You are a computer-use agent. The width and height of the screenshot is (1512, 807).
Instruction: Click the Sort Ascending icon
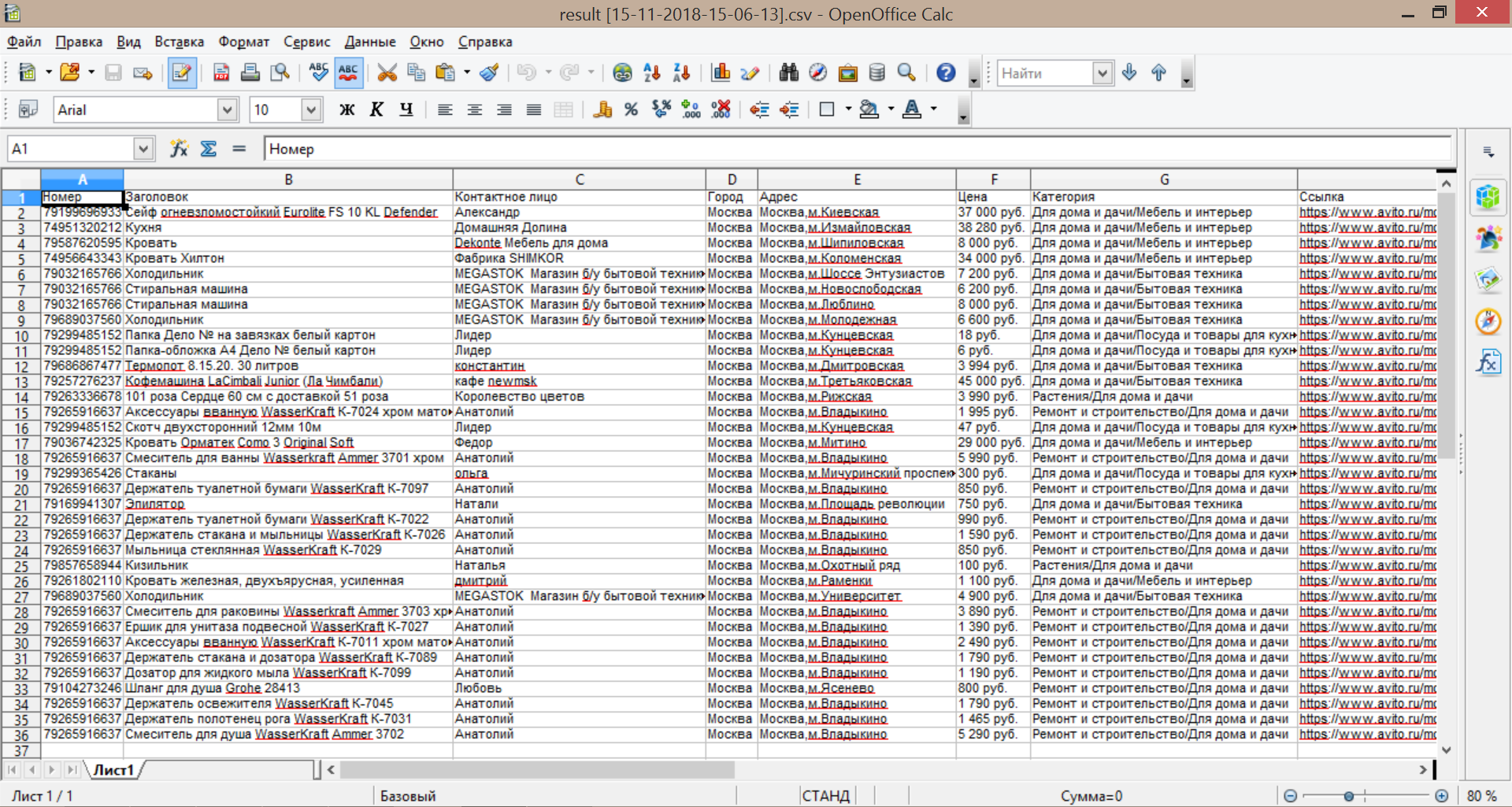[x=652, y=73]
